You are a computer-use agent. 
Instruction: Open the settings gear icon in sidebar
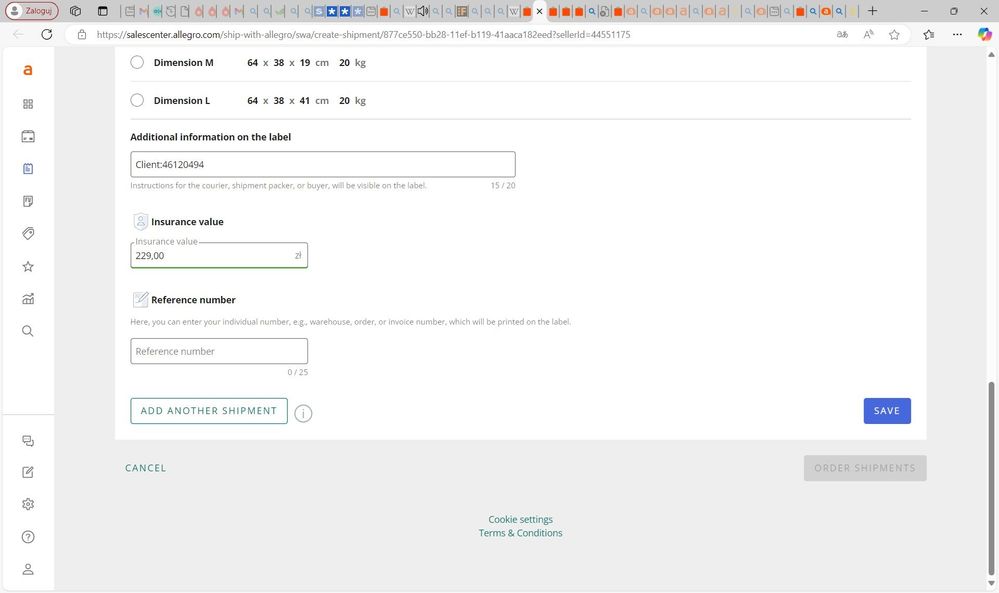pyautogui.click(x=28, y=504)
